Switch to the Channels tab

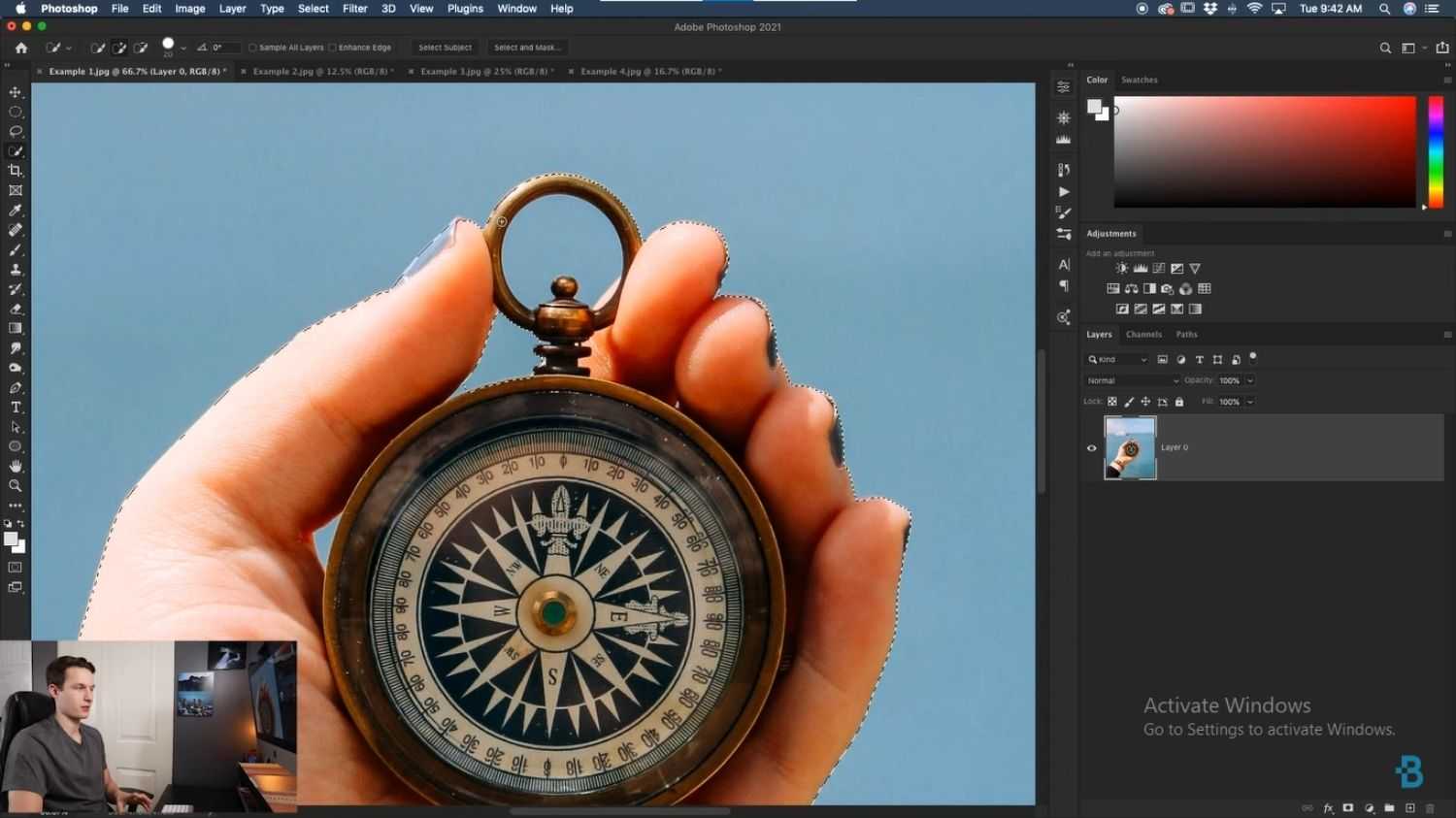click(x=1144, y=334)
